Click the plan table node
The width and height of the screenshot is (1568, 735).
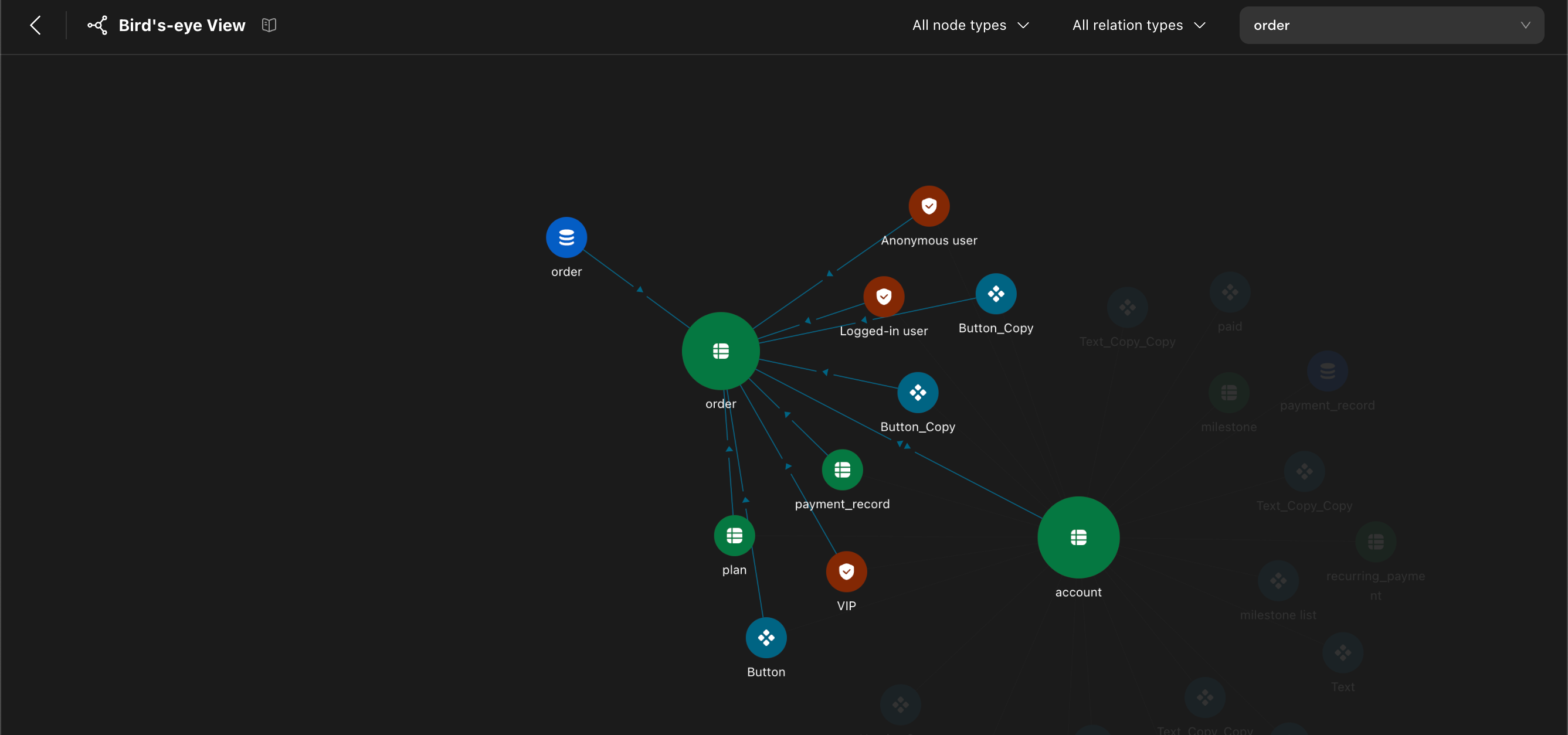[x=734, y=536]
